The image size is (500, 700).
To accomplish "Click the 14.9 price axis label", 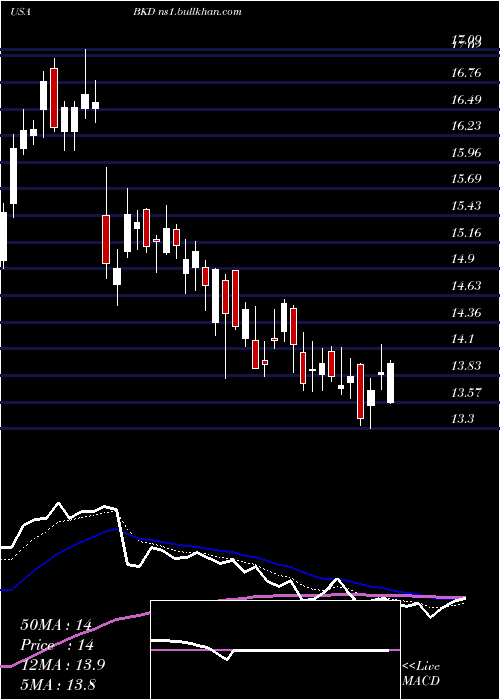I will tap(463, 259).
